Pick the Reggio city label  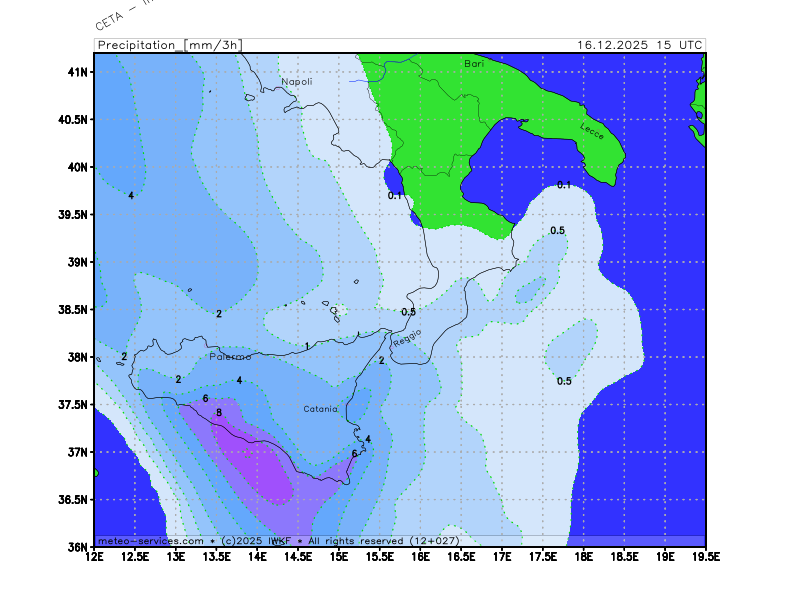click(408, 340)
